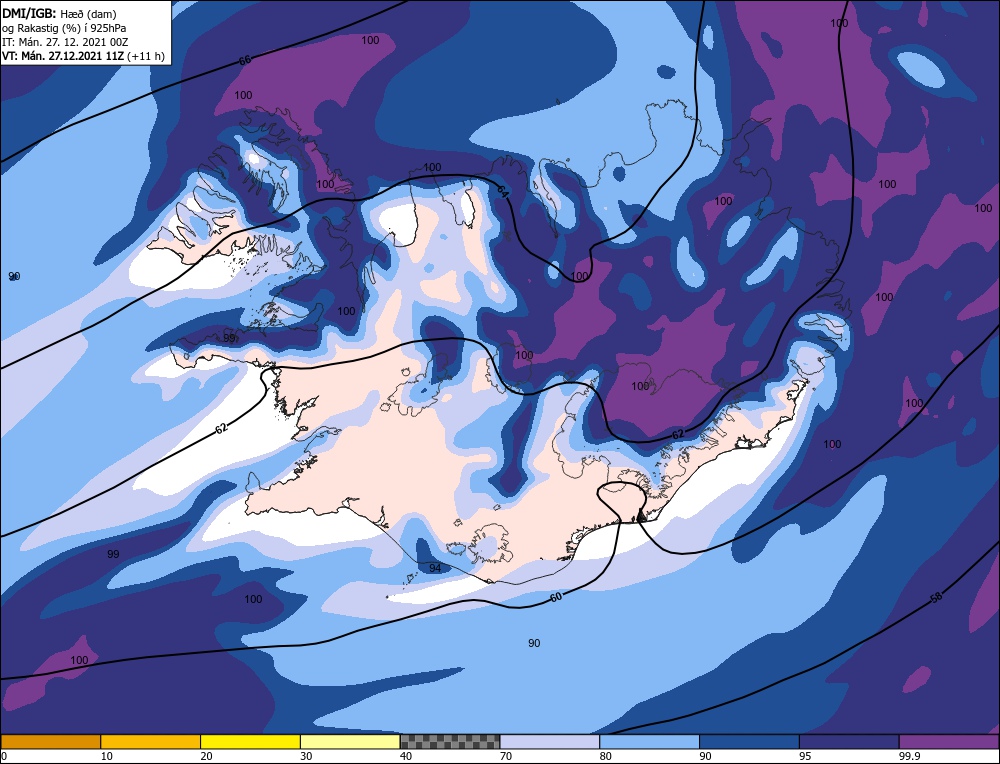Click the orange 10–20 legend swatch
Image resolution: width=1000 pixels, height=764 pixels.
coord(151,742)
